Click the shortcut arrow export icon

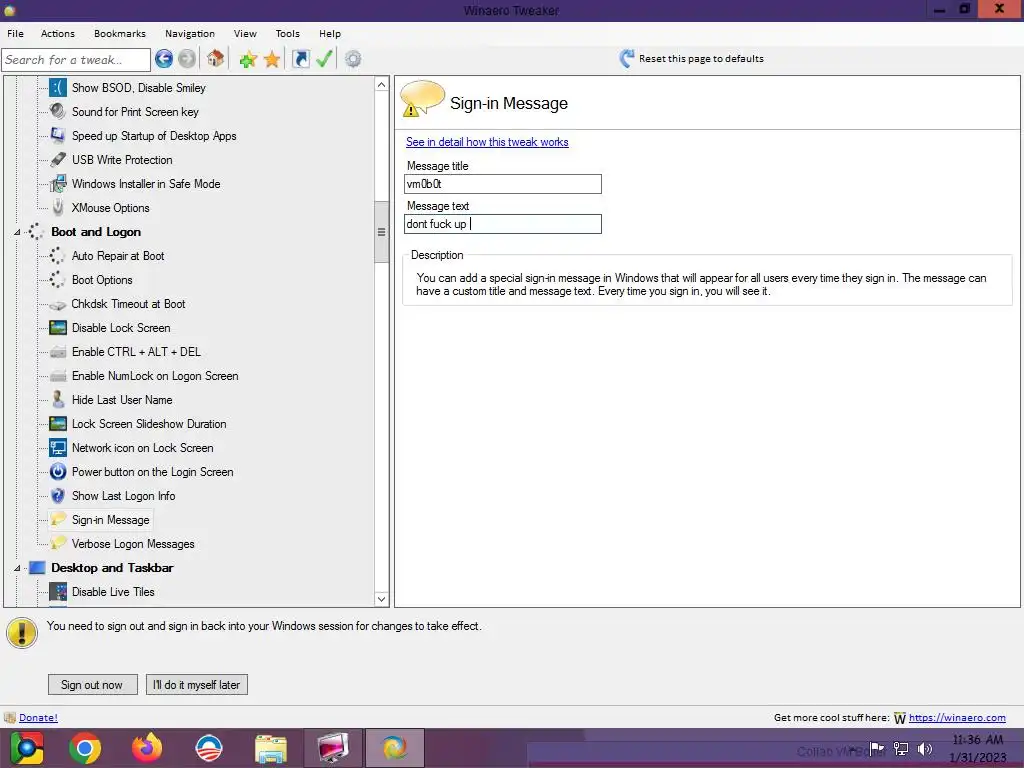point(300,59)
